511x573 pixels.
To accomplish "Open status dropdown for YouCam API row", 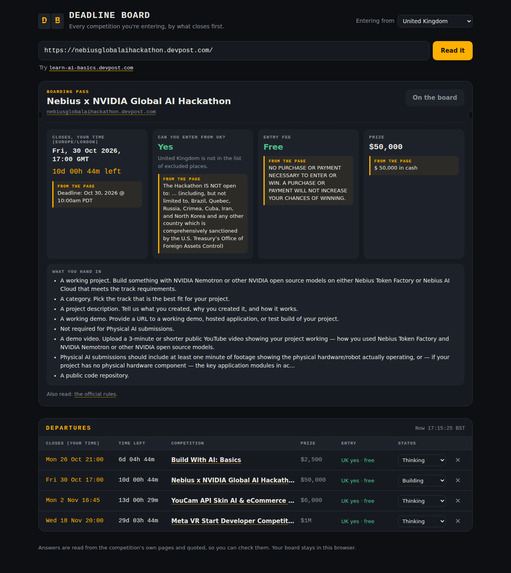I will tap(423, 501).
